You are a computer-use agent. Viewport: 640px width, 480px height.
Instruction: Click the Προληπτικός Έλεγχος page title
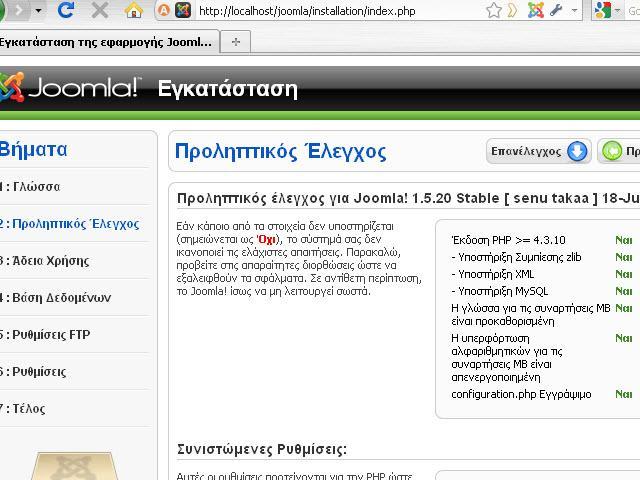(x=280, y=151)
